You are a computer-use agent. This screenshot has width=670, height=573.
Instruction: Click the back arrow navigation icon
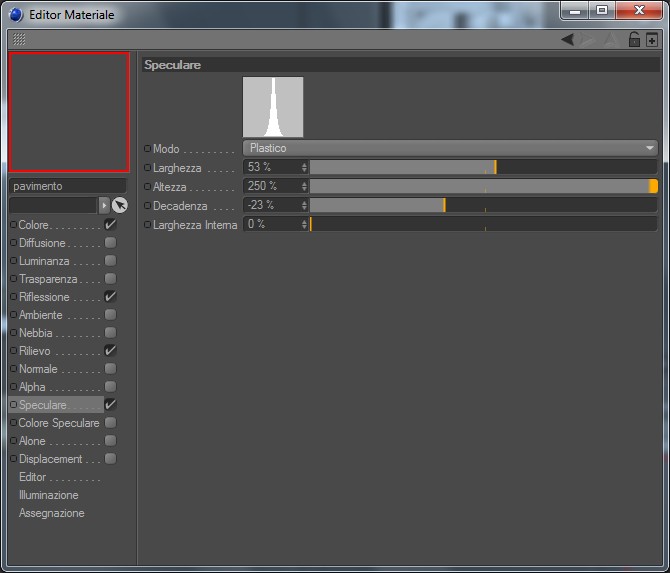point(567,40)
